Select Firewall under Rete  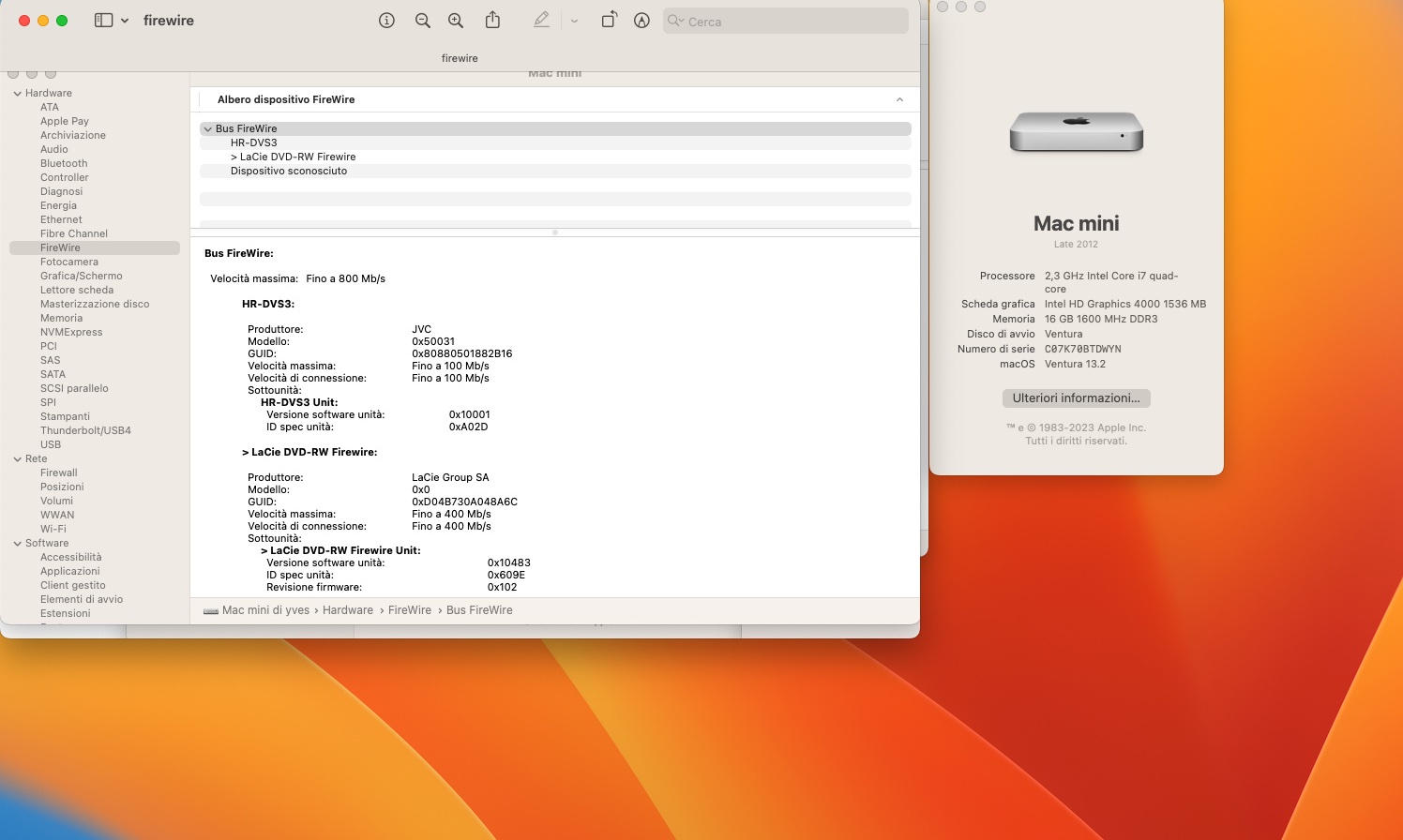(x=59, y=473)
